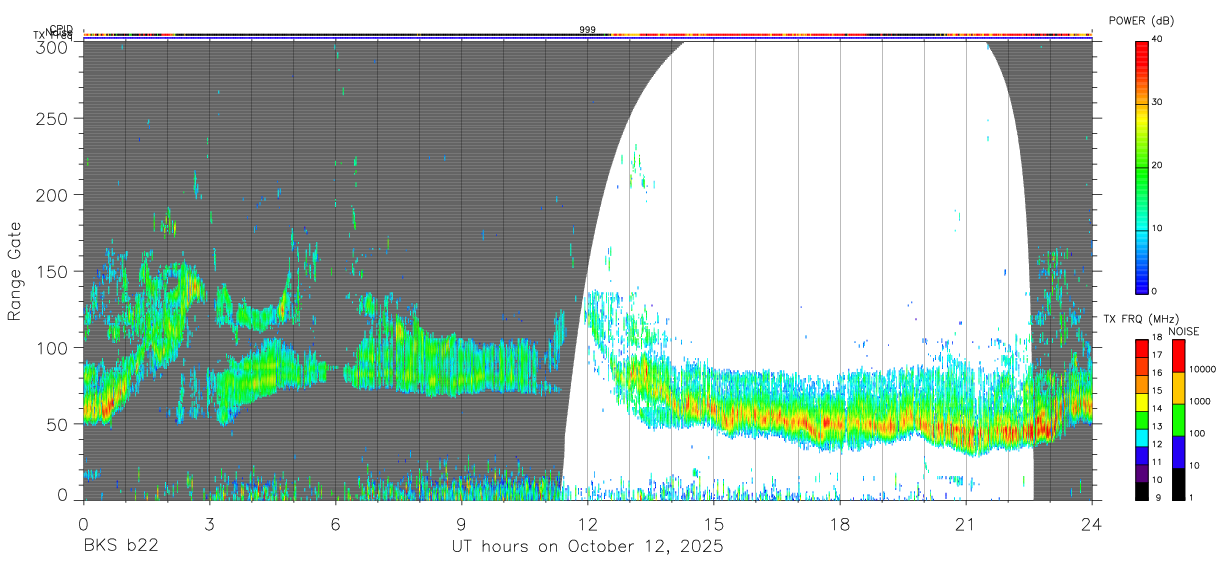Viewport: 1228px width, 567px height.
Task: Click the 100 tick on Range Gate axis
Action: [52, 347]
